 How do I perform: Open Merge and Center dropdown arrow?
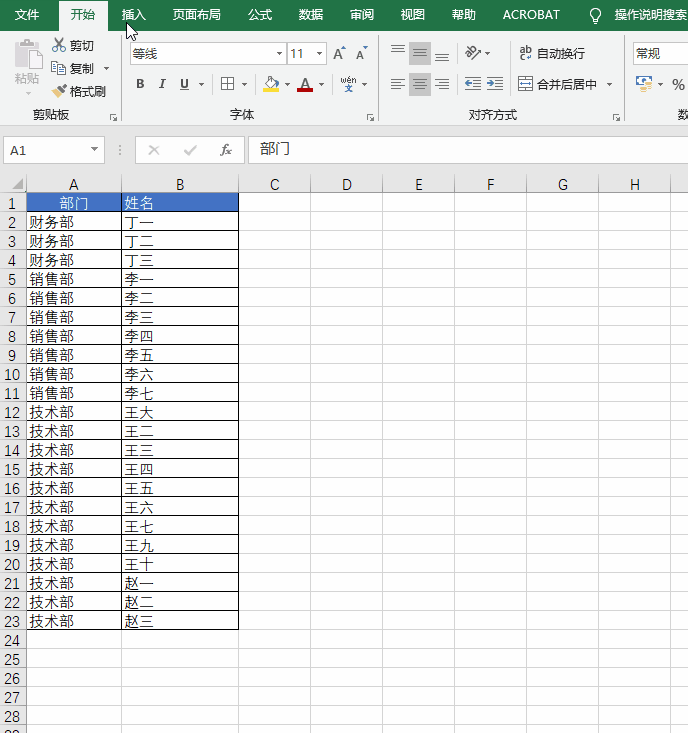click(609, 85)
